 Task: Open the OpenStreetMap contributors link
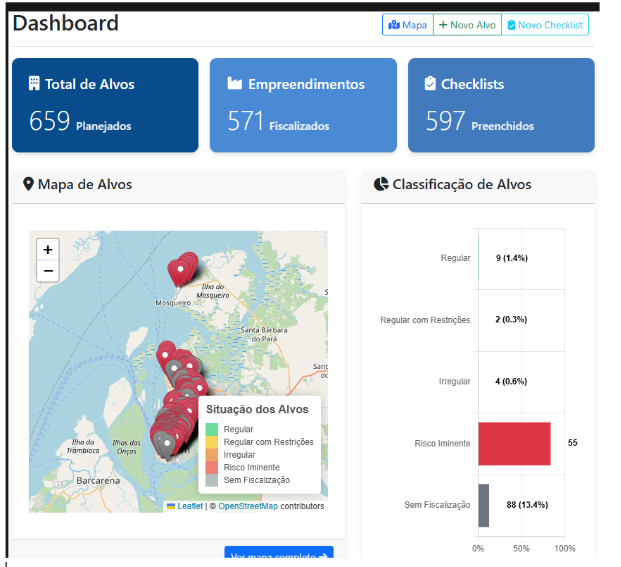pyautogui.click(x=248, y=506)
